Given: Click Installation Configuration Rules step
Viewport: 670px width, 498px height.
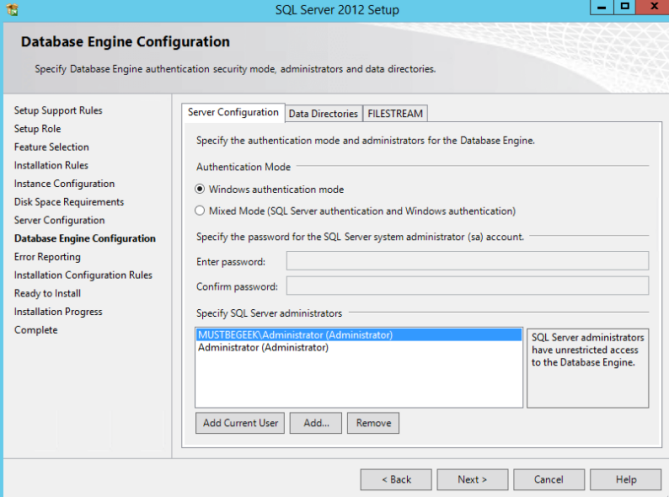Looking at the screenshot, I should pyautogui.click(x=83, y=275).
